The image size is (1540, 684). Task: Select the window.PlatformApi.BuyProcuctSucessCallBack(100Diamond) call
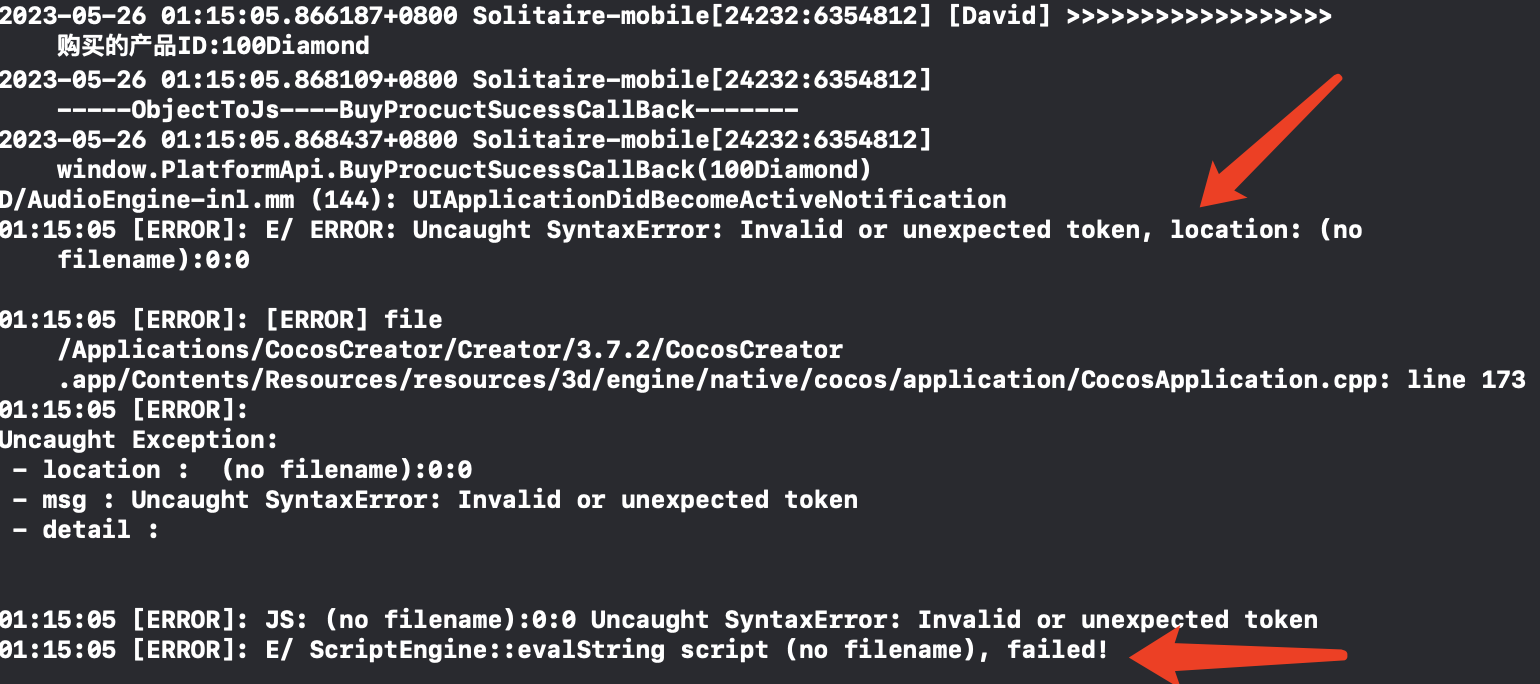[464, 169]
